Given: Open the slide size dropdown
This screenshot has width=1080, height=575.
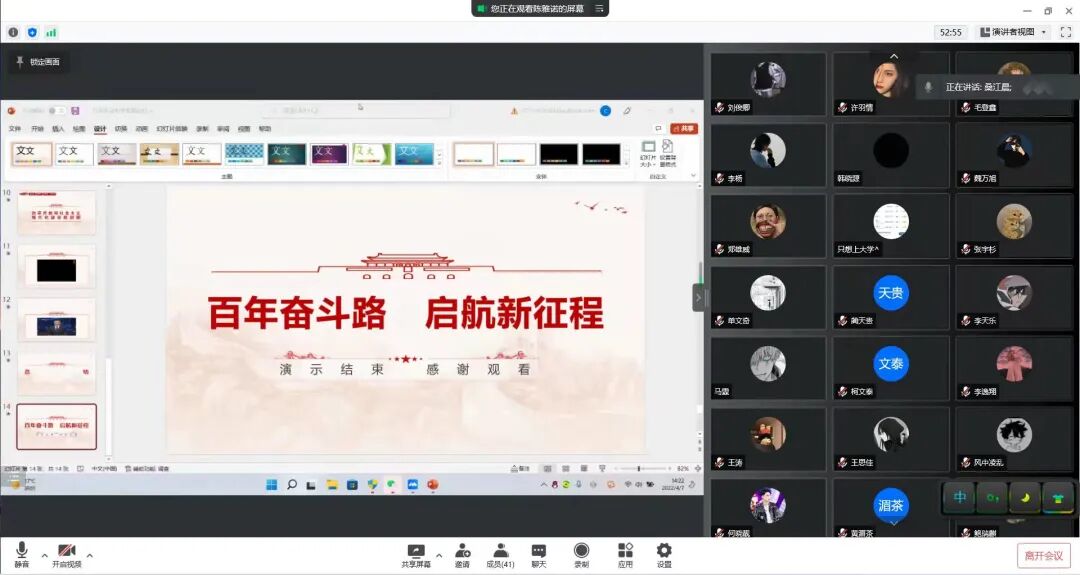Looking at the screenshot, I should point(648,154).
